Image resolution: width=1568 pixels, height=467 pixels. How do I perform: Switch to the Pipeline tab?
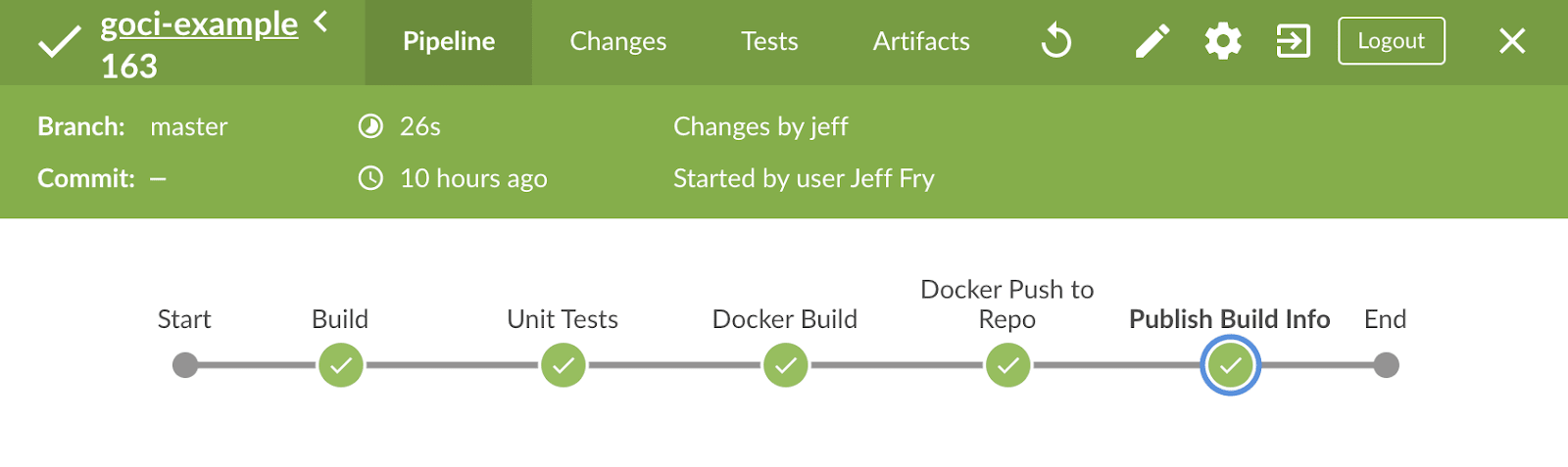point(449,41)
